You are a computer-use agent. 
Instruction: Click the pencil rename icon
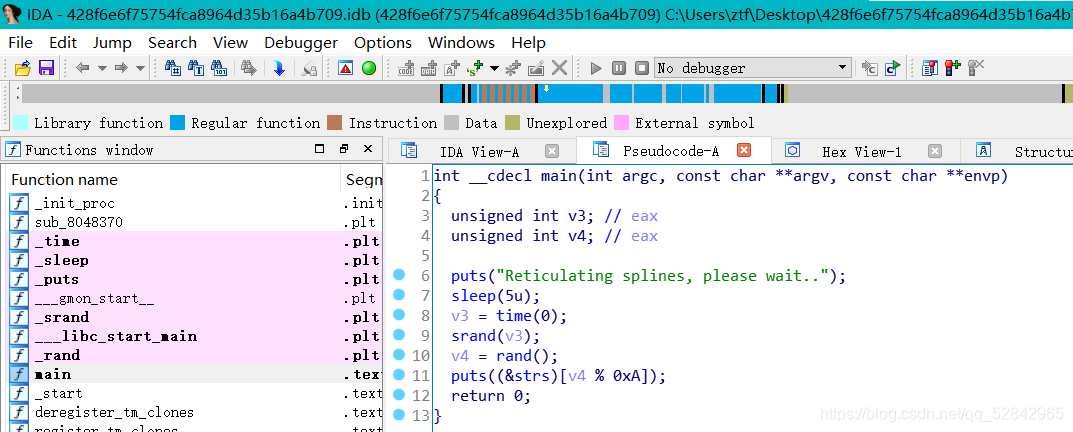536,68
